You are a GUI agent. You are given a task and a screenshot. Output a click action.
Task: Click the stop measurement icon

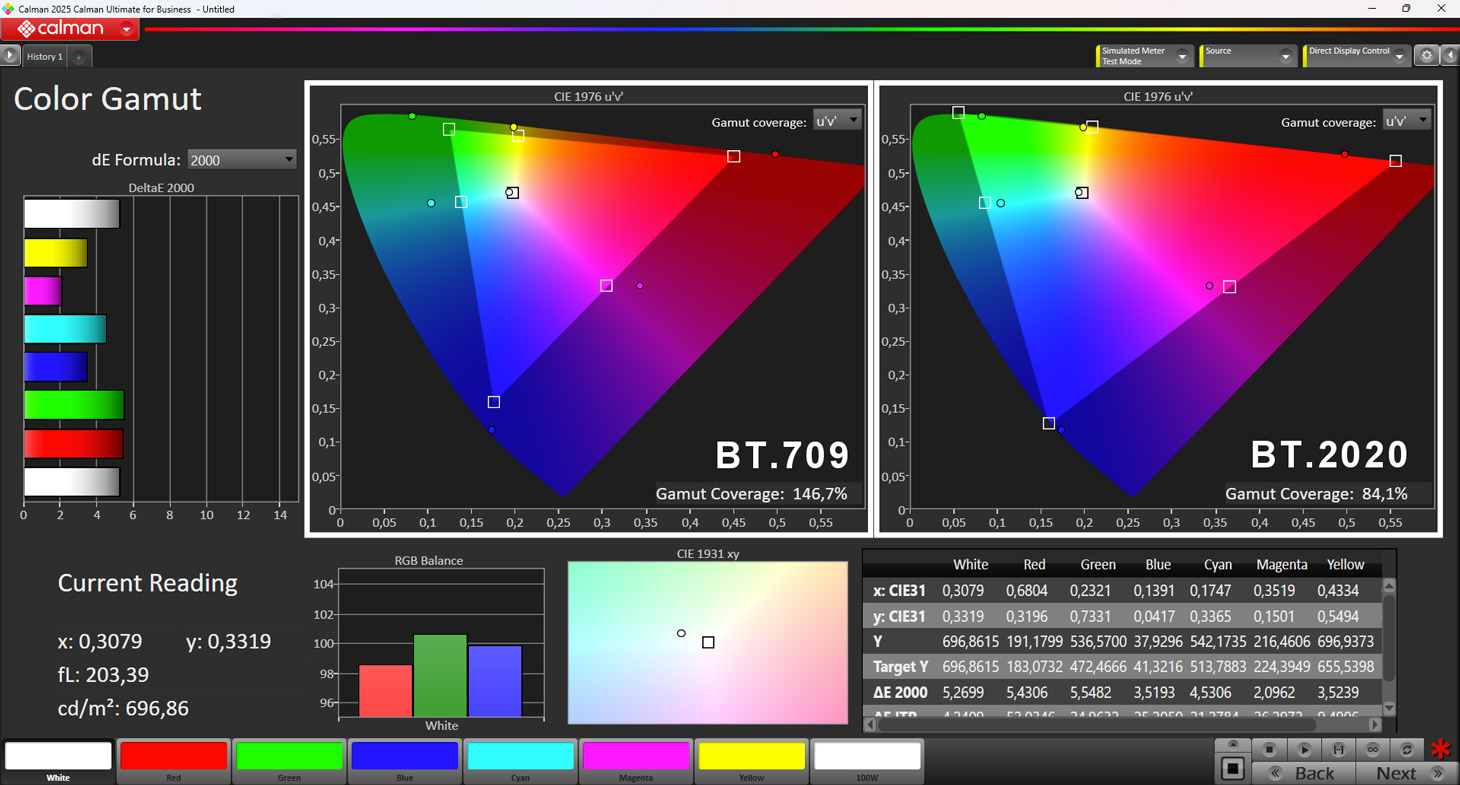[1269, 749]
